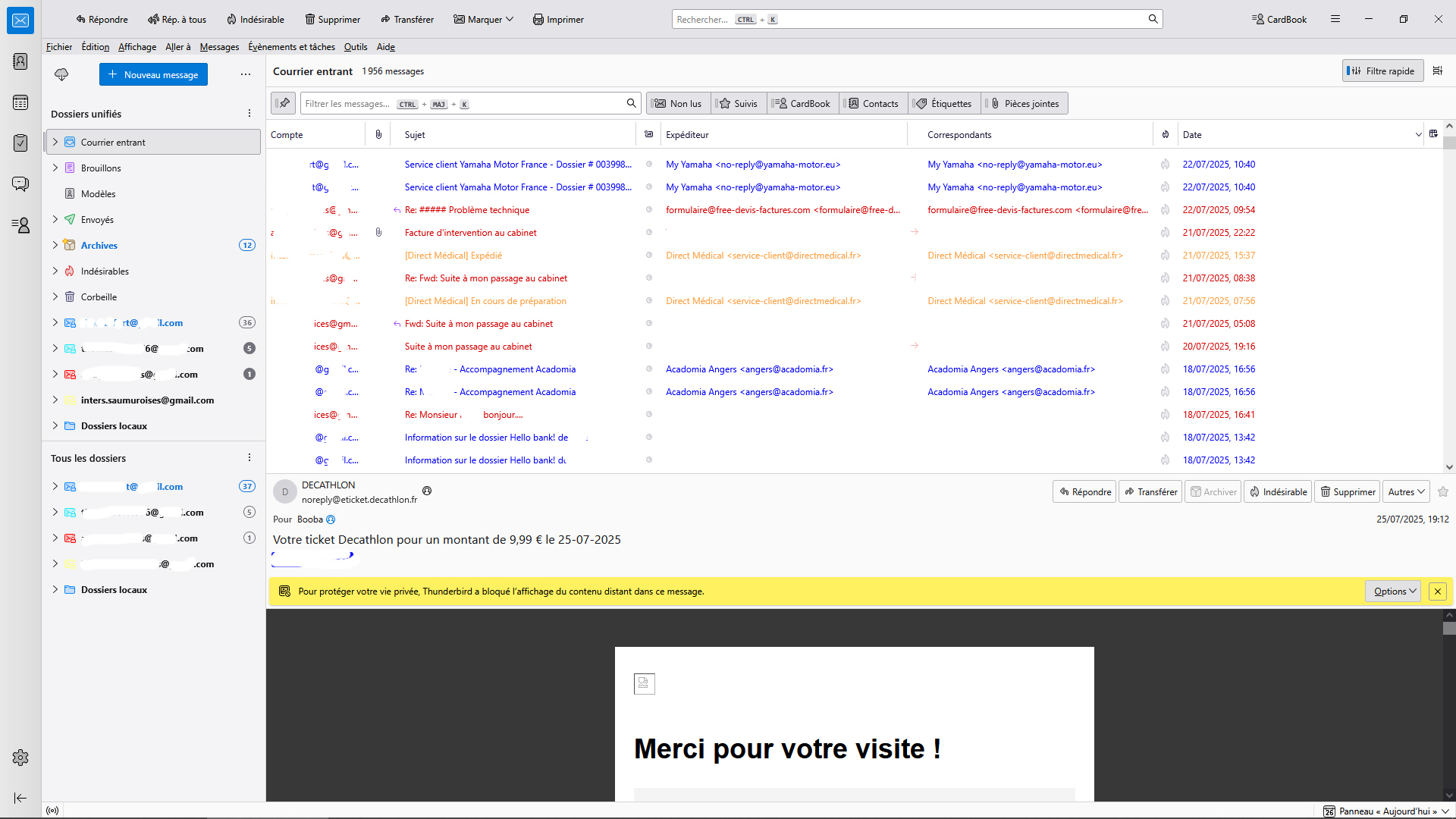The image size is (1456, 819).
Task: Expand the Archives folder
Action: [55, 245]
